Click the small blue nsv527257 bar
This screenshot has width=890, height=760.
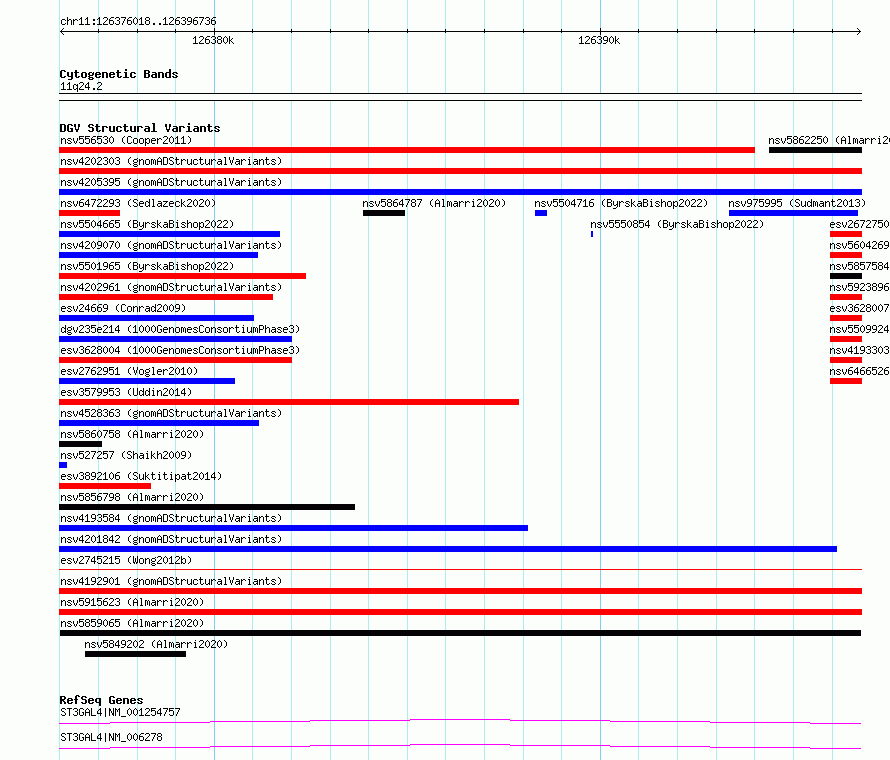pyautogui.click(x=63, y=465)
